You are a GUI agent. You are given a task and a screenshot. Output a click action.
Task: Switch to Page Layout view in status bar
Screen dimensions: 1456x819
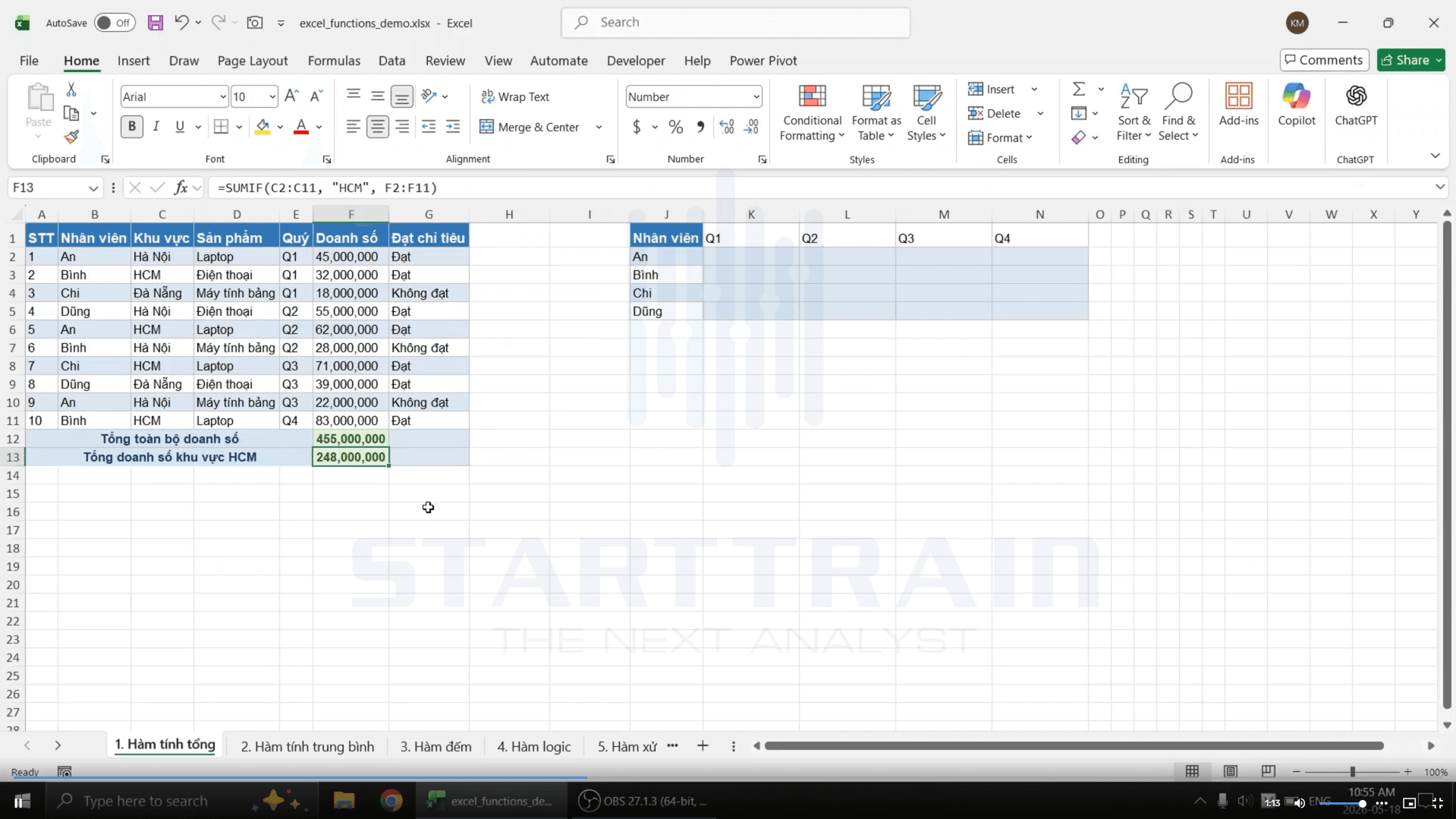[1230, 771]
